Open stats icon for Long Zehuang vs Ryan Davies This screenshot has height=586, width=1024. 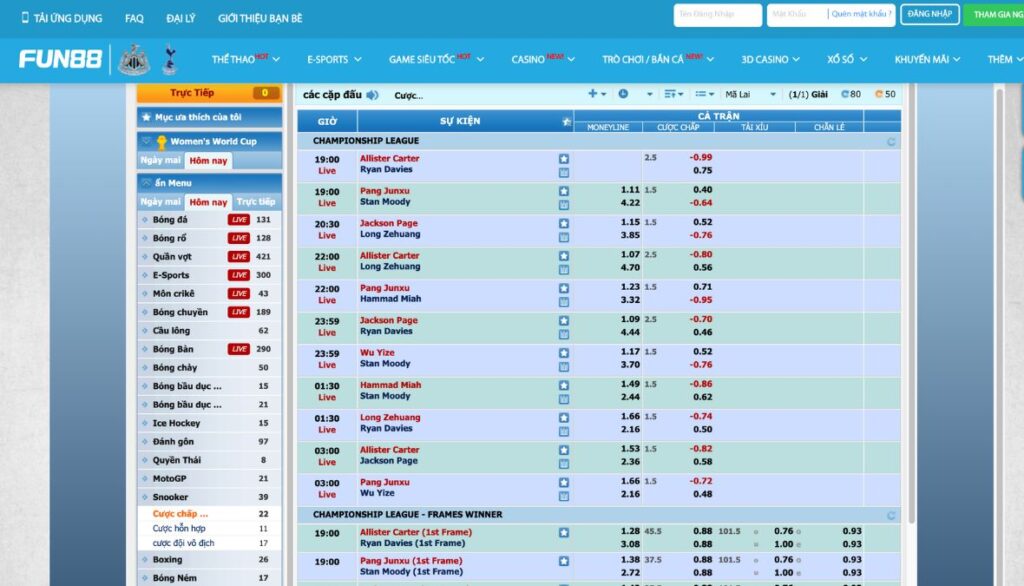pyautogui.click(x=564, y=431)
